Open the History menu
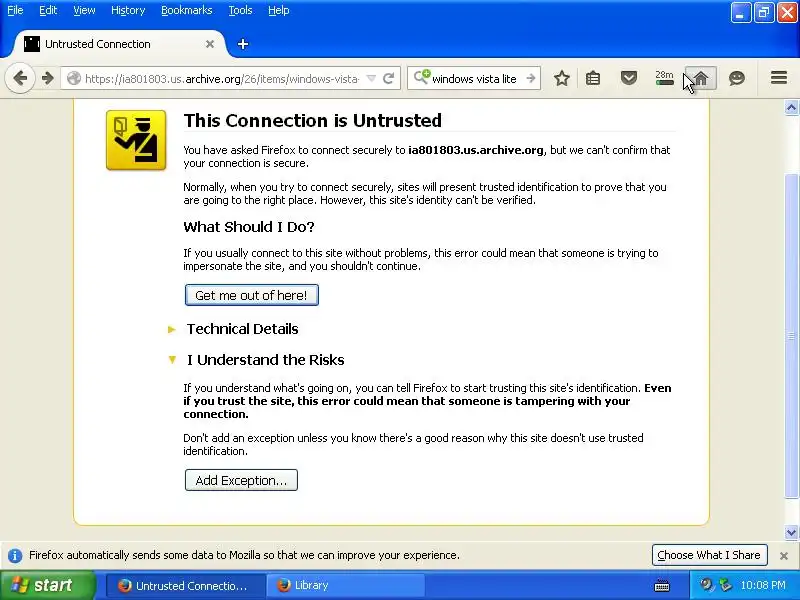 pos(128,10)
